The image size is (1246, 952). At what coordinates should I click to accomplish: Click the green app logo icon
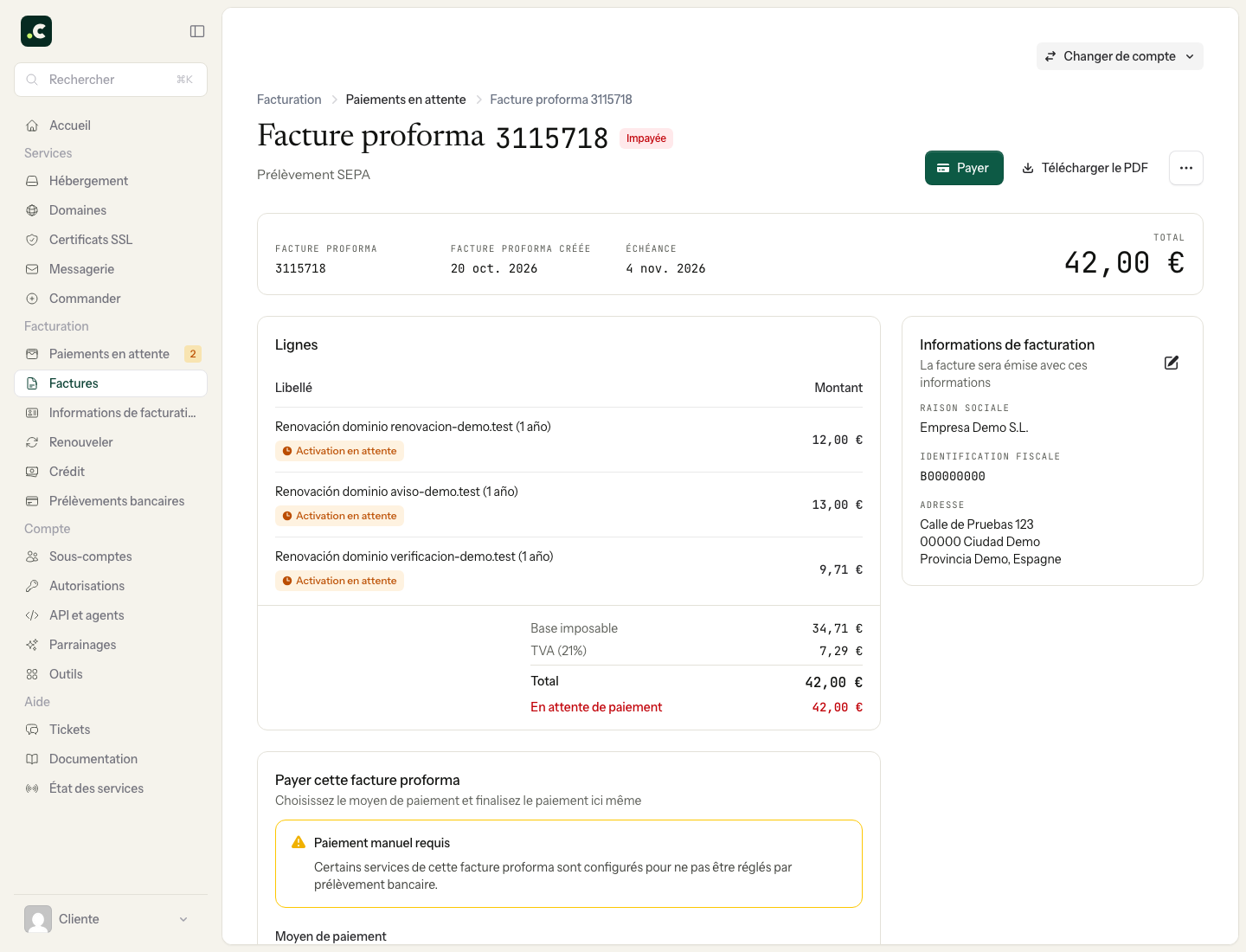click(36, 31)
